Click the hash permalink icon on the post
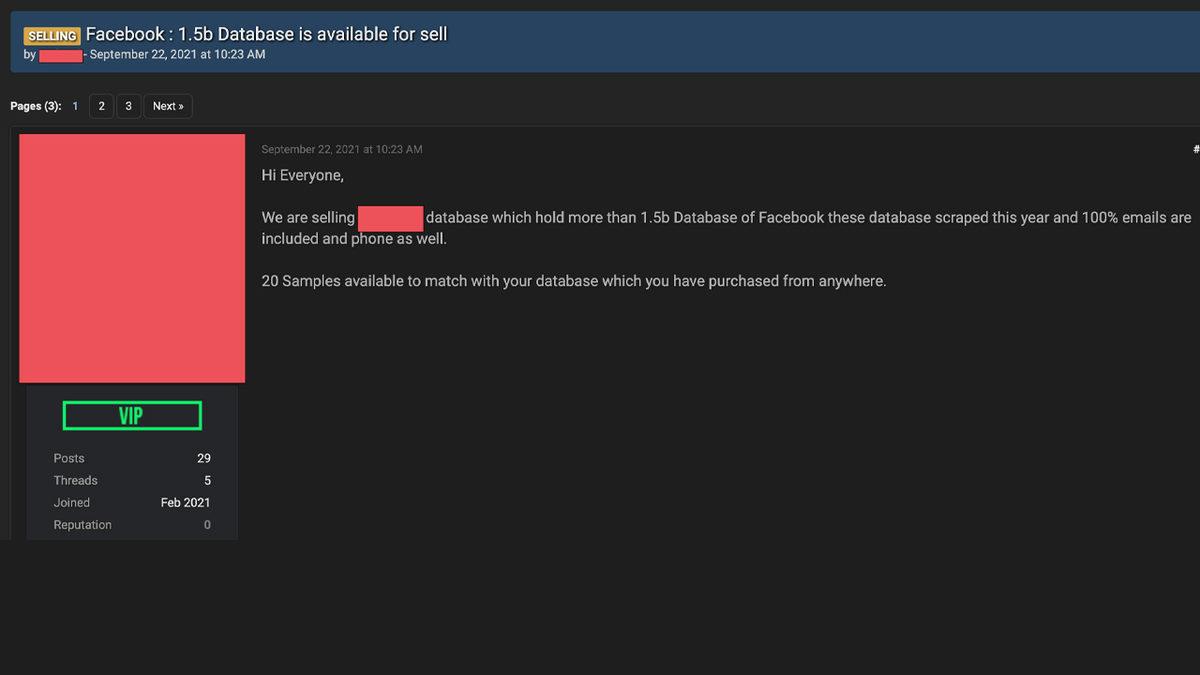 (x=1195, y=148)
